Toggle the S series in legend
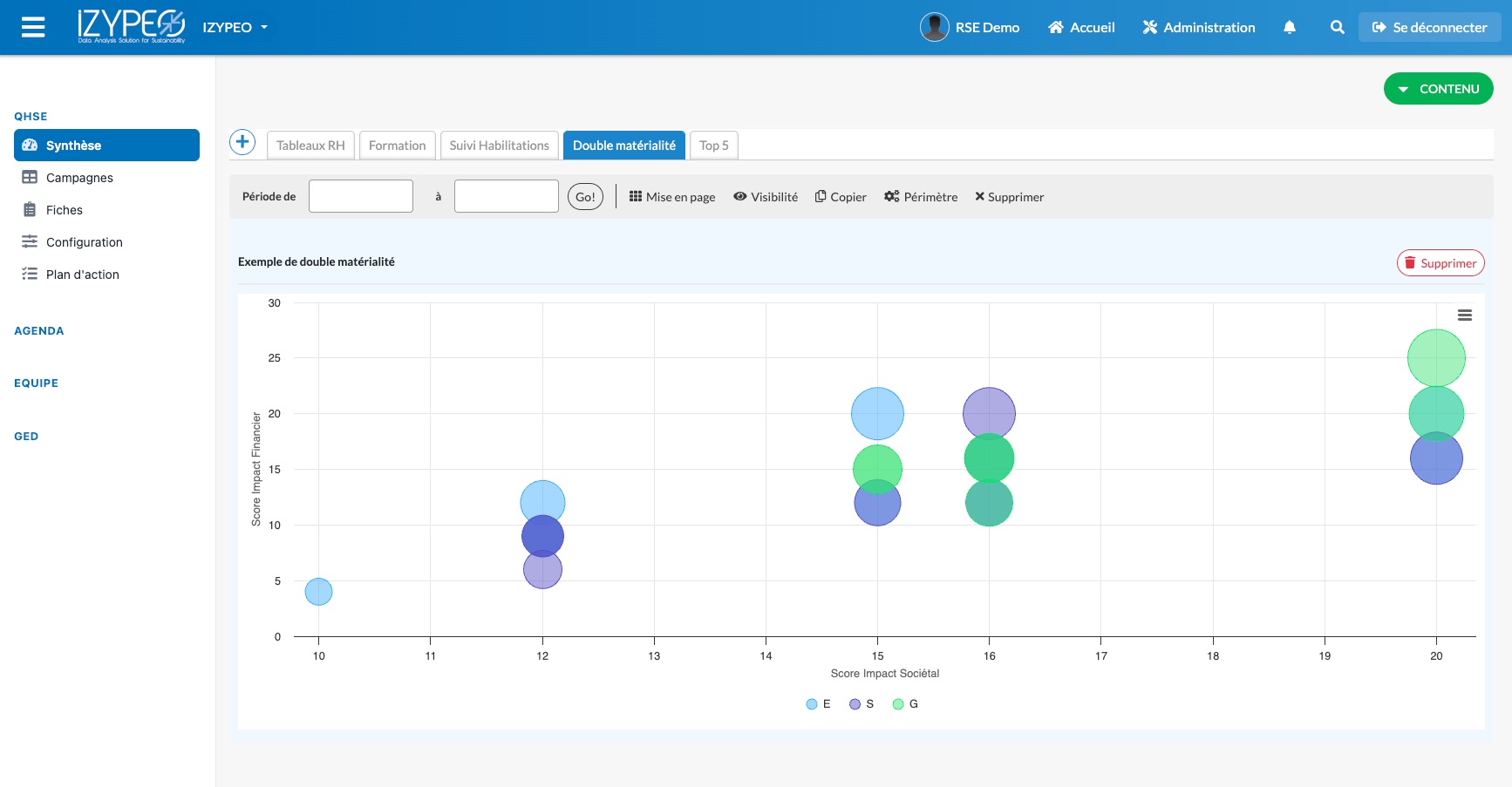The height and width of the screenshot is (787, 1512). [862, 704]
